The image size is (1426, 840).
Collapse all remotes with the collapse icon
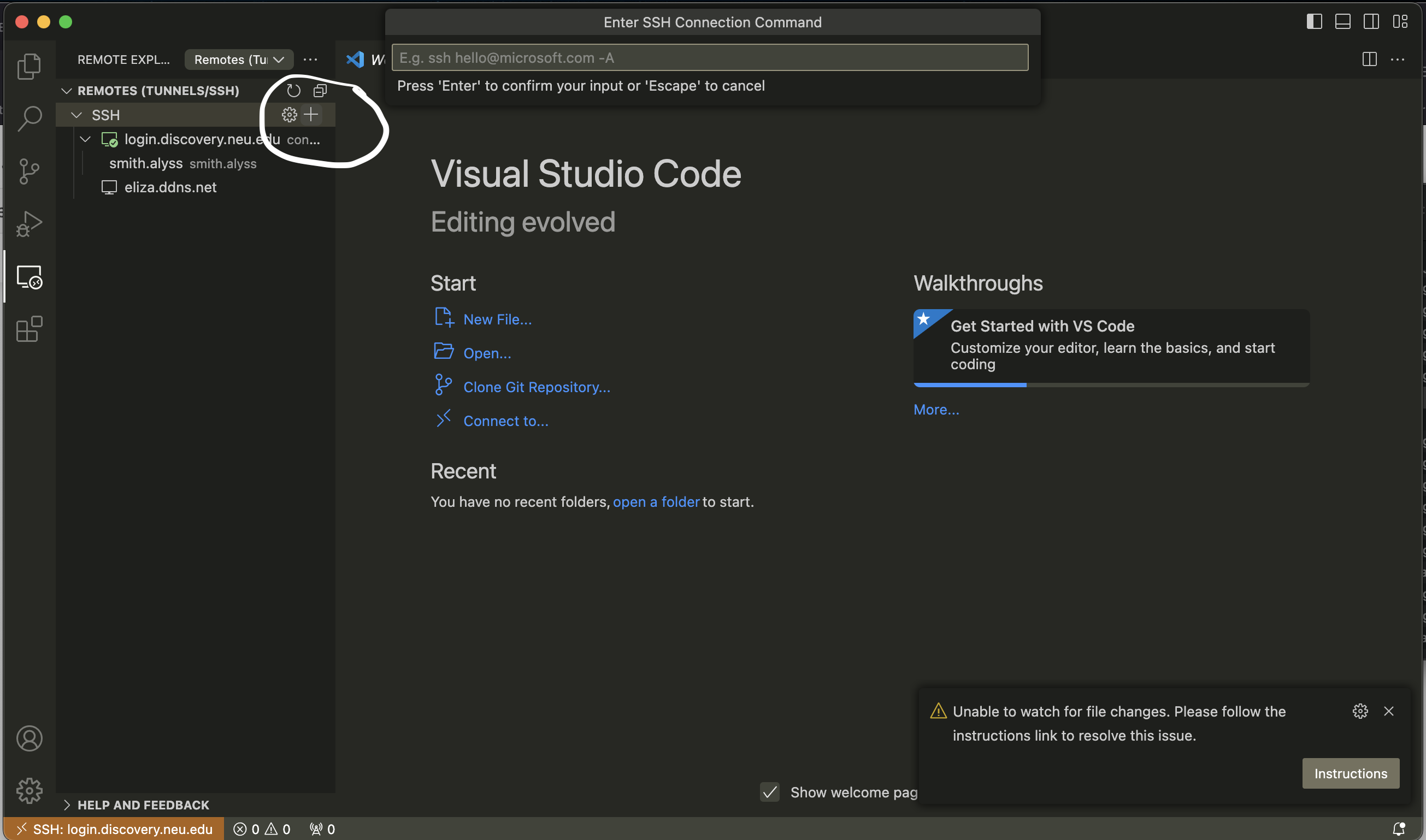(320, 91)
